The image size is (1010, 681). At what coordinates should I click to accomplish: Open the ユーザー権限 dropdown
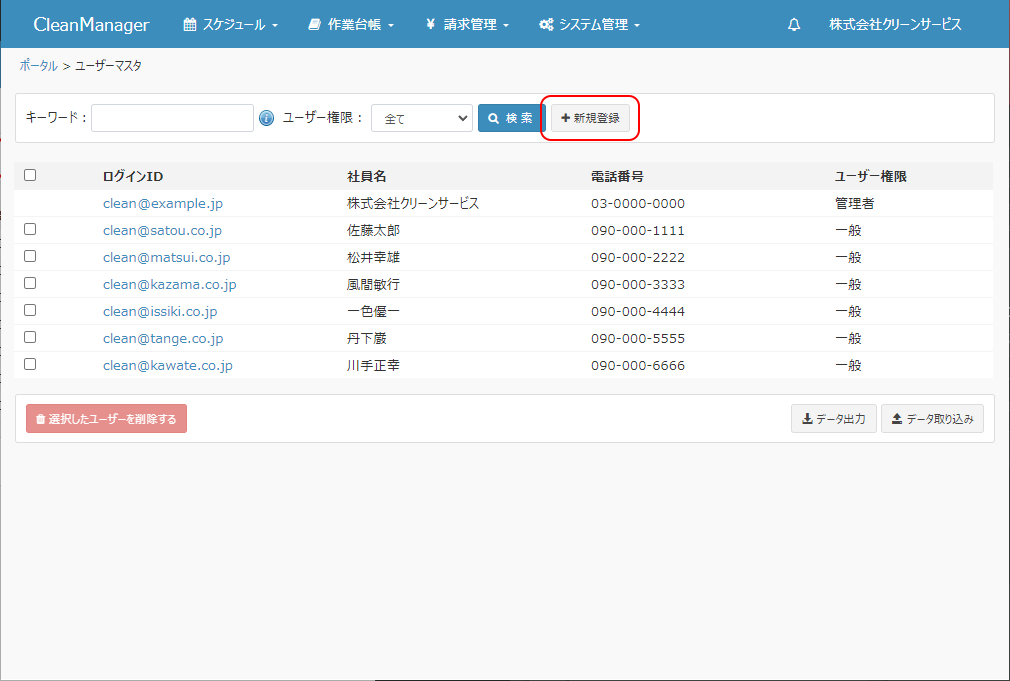tap(421, 118)
